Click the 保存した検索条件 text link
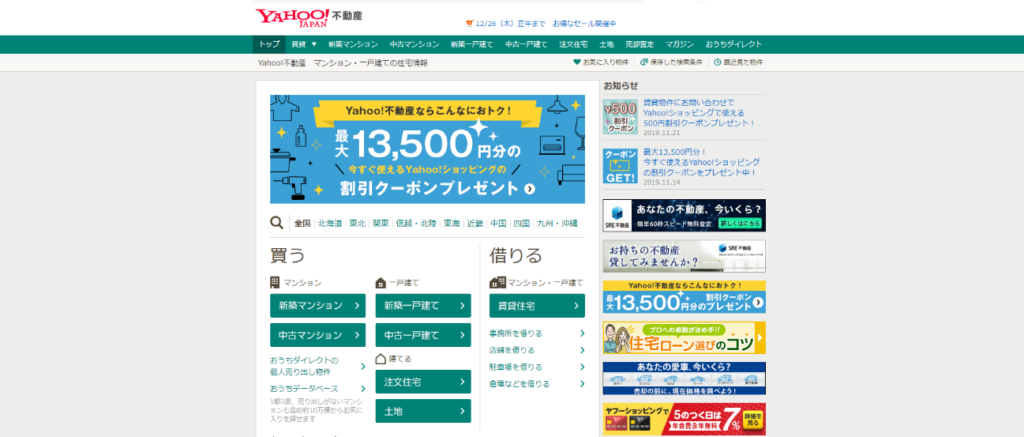Screen dimensions: 1024x437 click(x=676, y=63)
